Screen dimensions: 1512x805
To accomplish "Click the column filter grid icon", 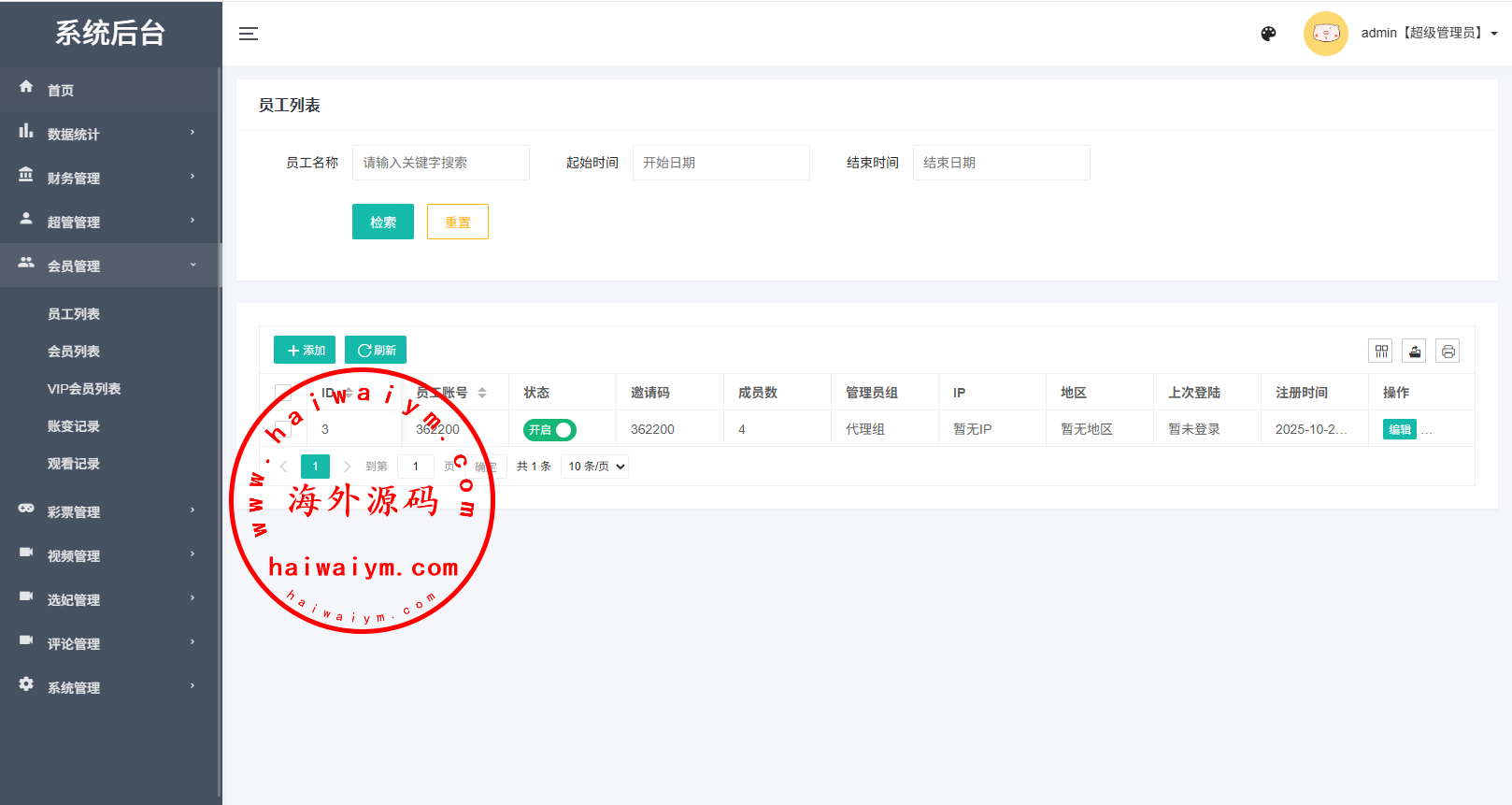I will coord(1380,352).
